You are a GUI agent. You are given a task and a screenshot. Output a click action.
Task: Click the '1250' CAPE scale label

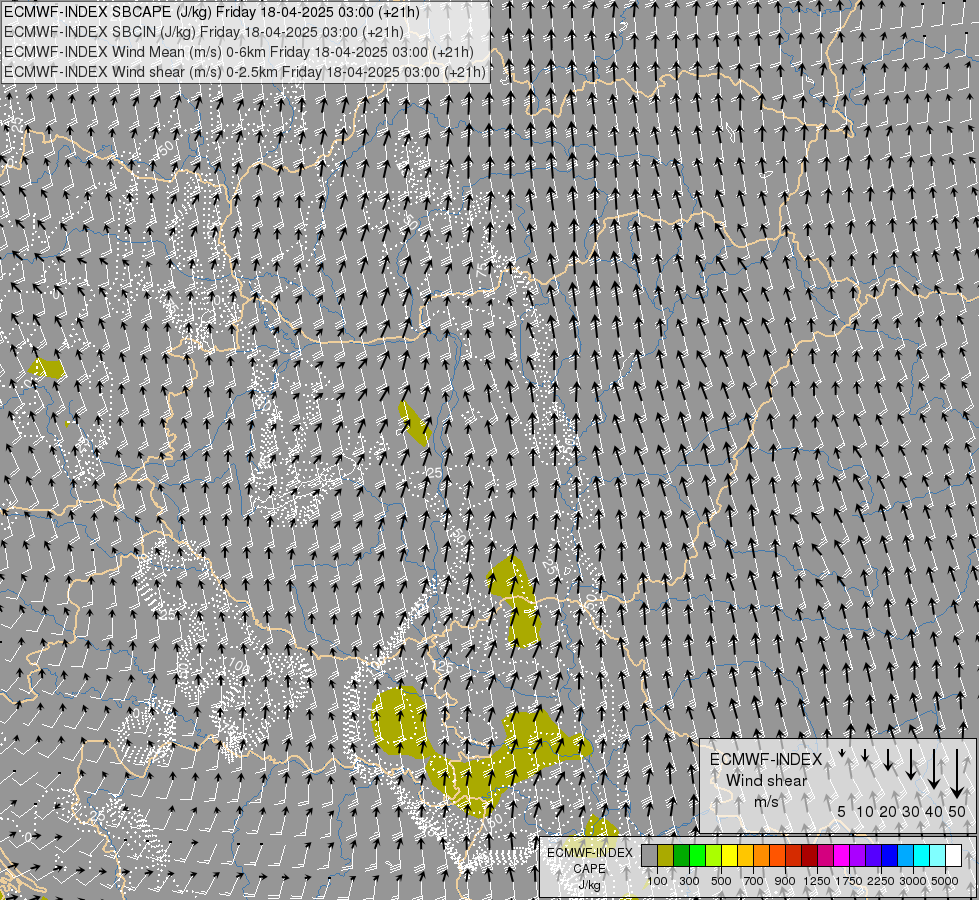pos(817,881)
